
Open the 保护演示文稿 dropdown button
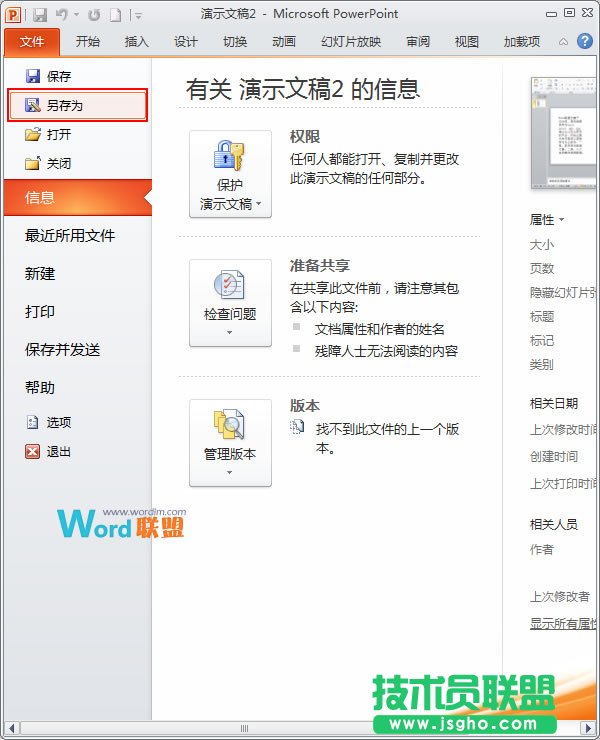pyautogui.click(x=230, y=174)
